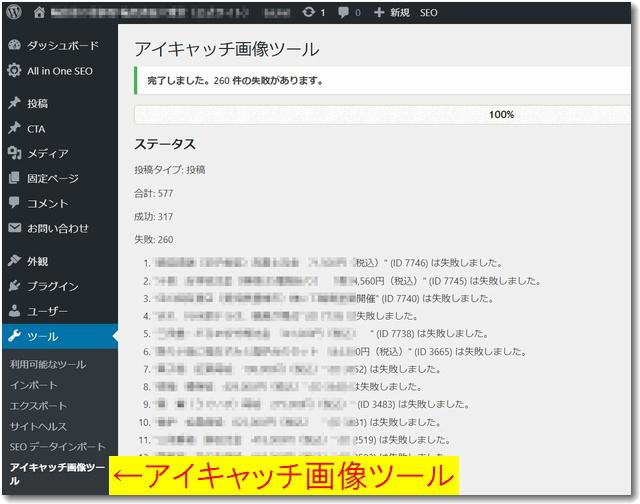The height and width of the screenshot is (504, 640).
Task: Click the 固定ページ pages icon
Action: tap(14, 178)
